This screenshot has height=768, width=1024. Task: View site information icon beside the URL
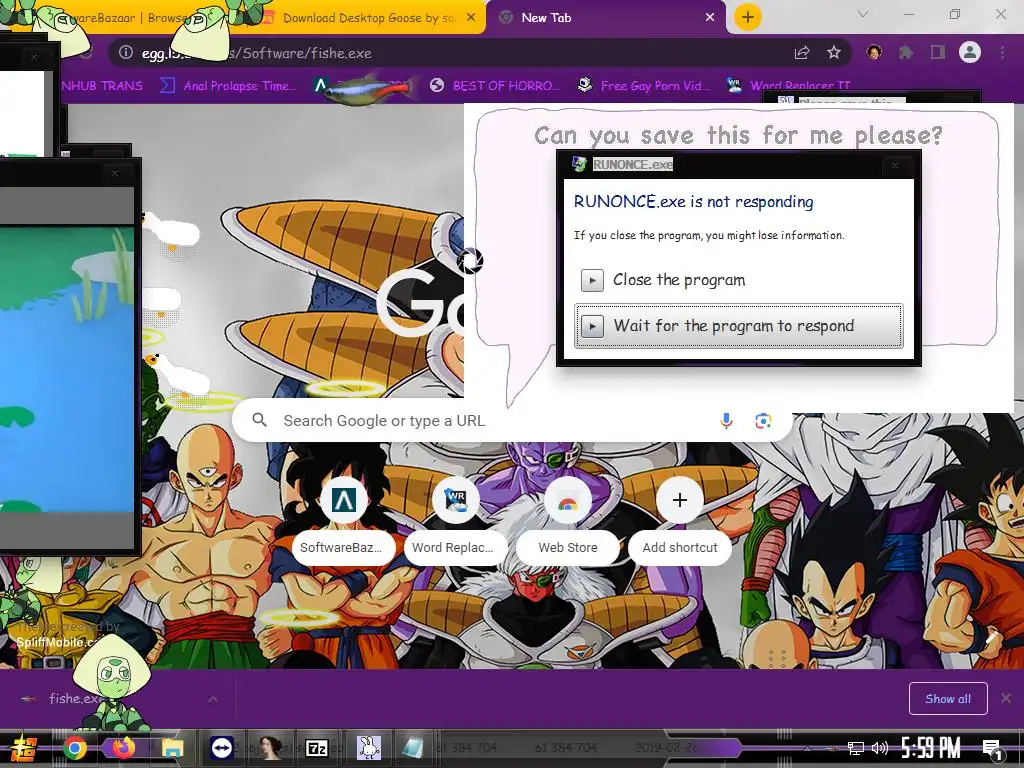[126, 53]
